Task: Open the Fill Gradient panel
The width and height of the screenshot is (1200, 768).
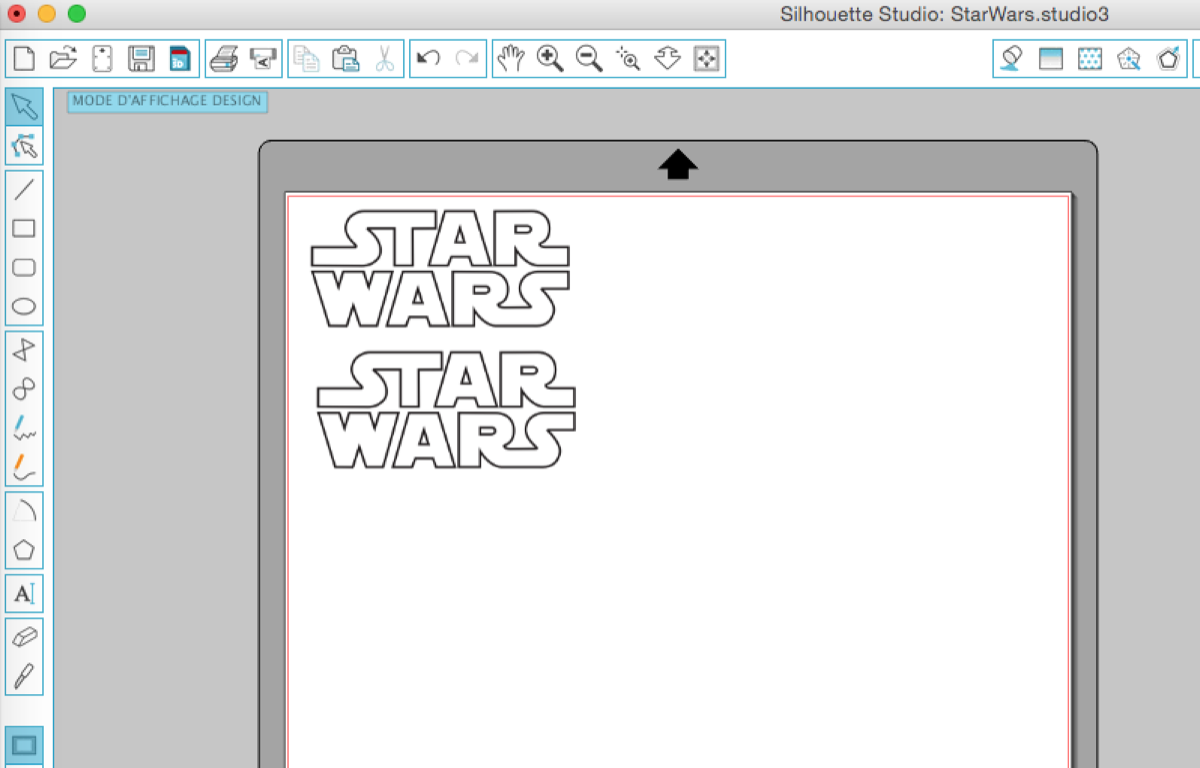Action: 1050,58
